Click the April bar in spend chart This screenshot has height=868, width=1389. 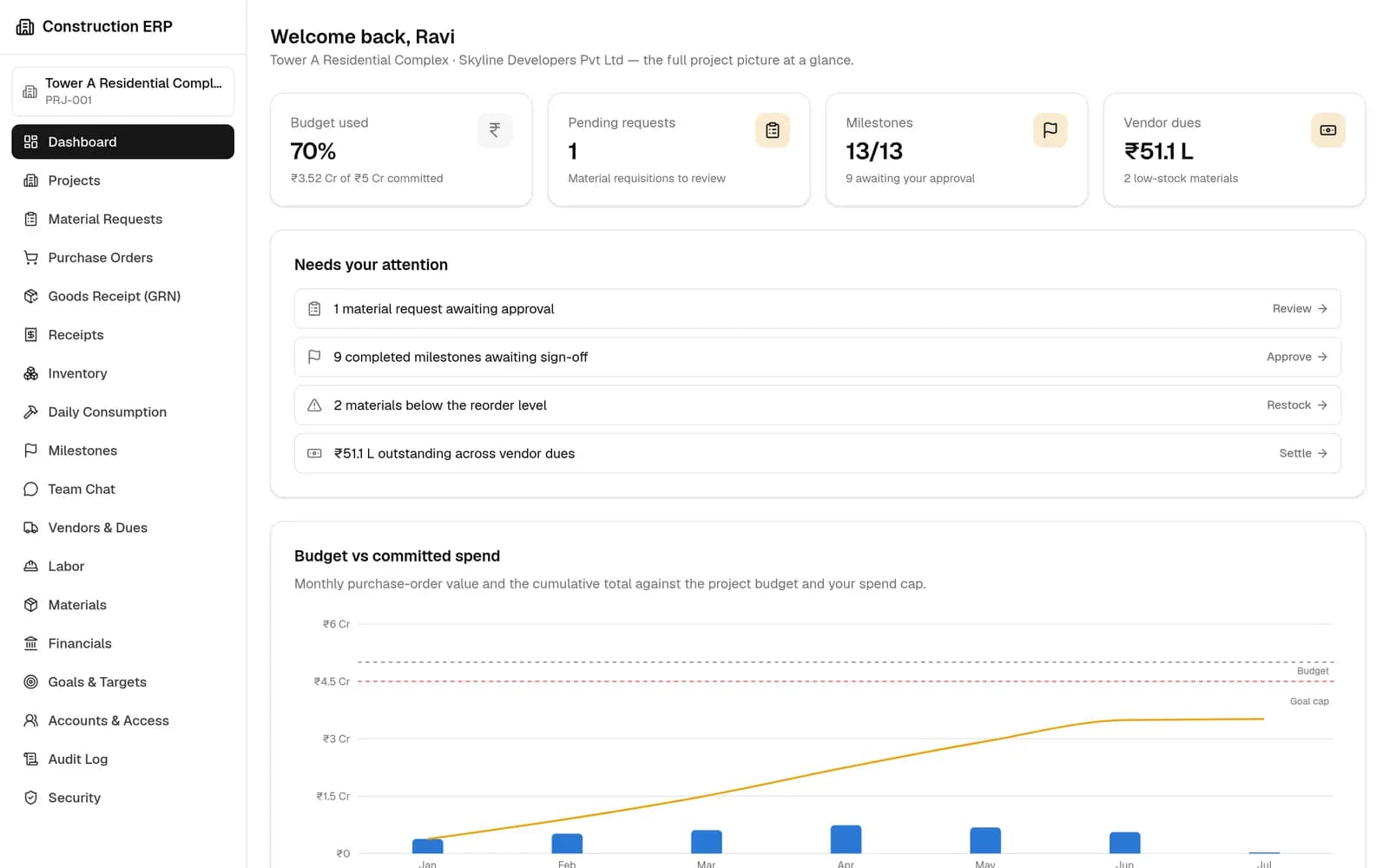tap(846, 839)
